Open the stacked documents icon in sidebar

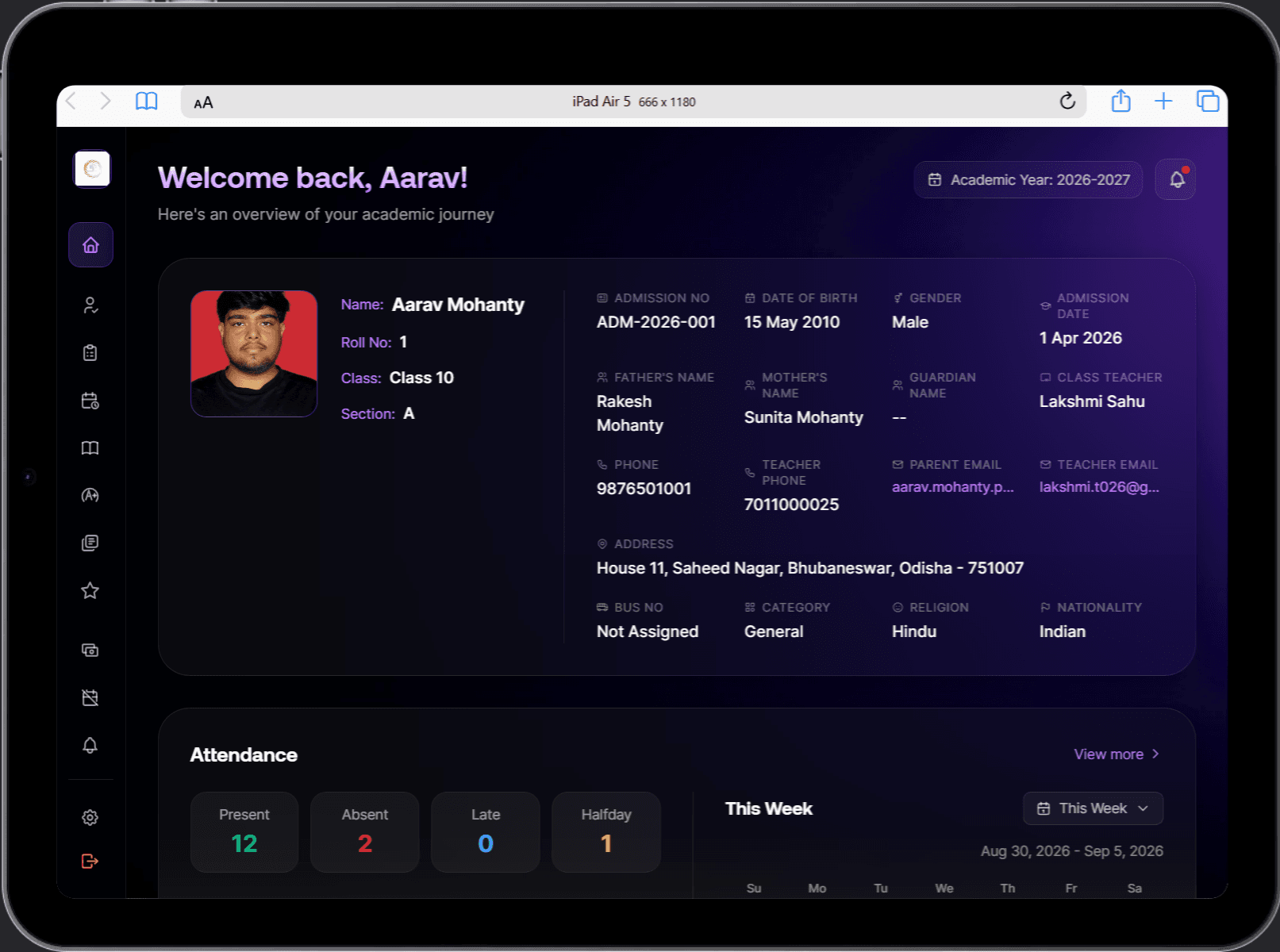coord(90,543)
